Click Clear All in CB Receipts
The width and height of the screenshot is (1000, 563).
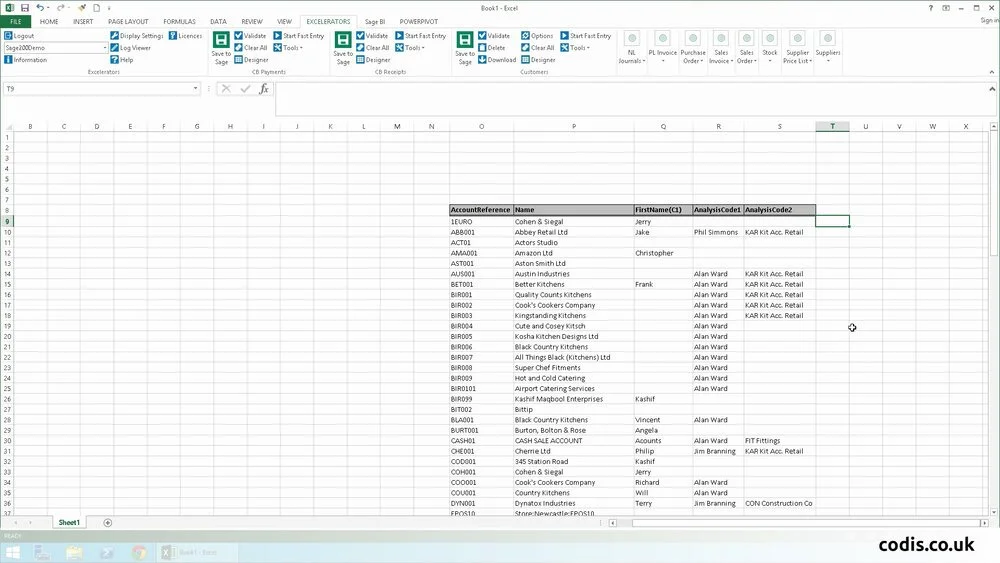pyautogui.click(x=372, y=48)
